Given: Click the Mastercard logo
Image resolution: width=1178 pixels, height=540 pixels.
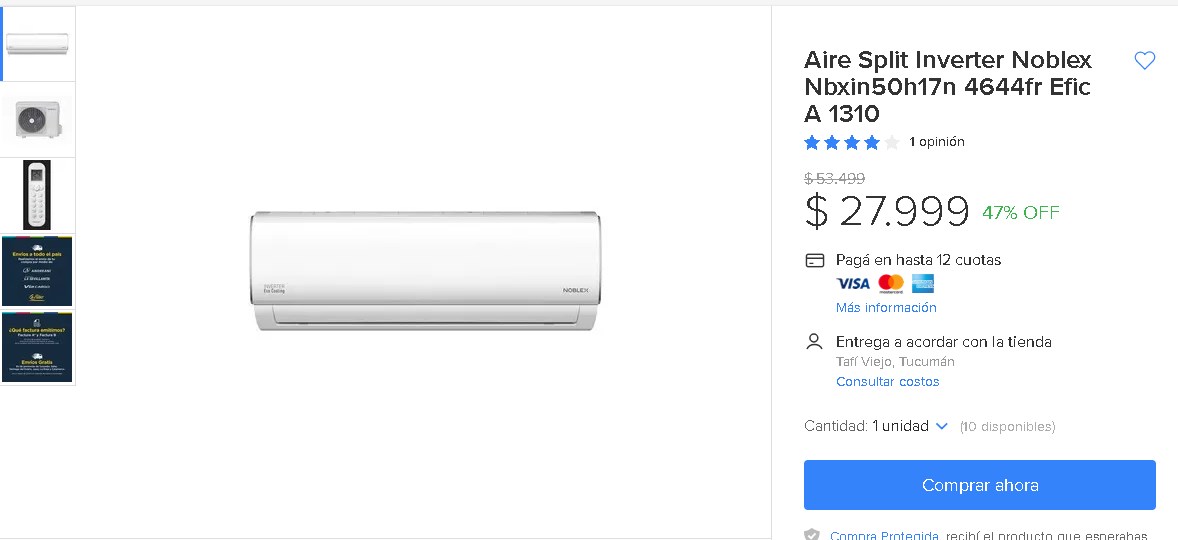Looking at the screenshot, I should pyautogui.click(x=890, y=283).
